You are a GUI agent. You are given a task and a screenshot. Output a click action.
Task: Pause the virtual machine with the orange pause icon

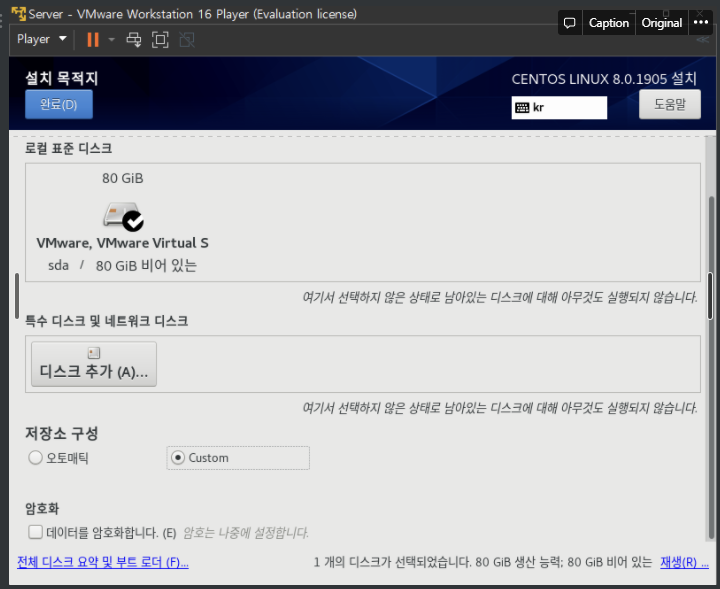click(x=93, y=39)
